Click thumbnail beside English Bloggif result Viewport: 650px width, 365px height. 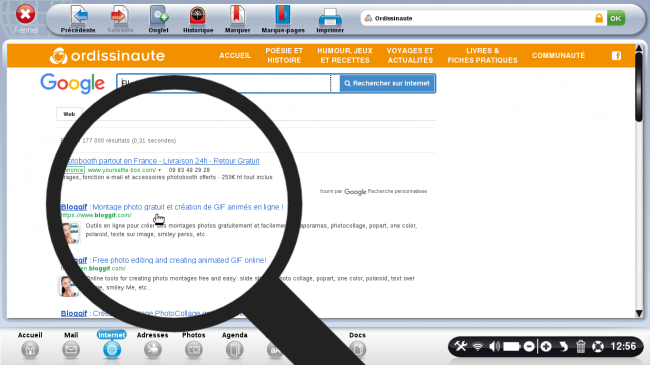point(69,286)
